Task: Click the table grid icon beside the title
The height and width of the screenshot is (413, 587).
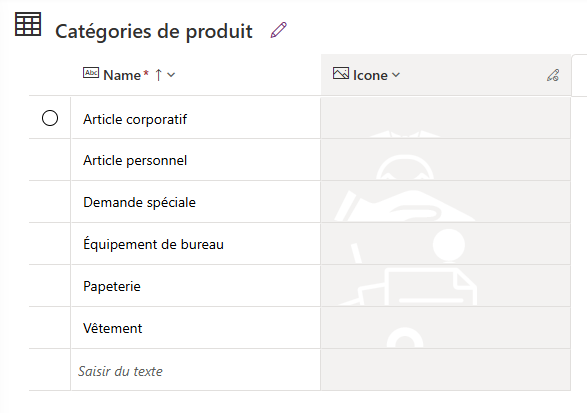Action: pyautogui.click(x=28, y=24)
